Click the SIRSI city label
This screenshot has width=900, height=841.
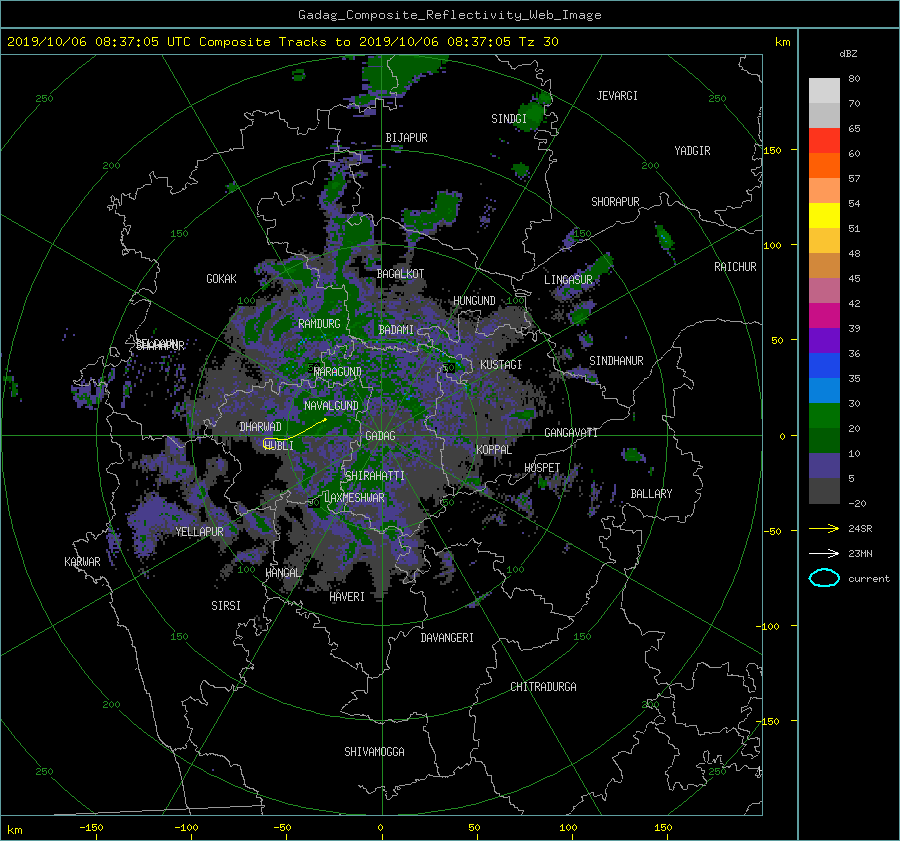[226, 606]
